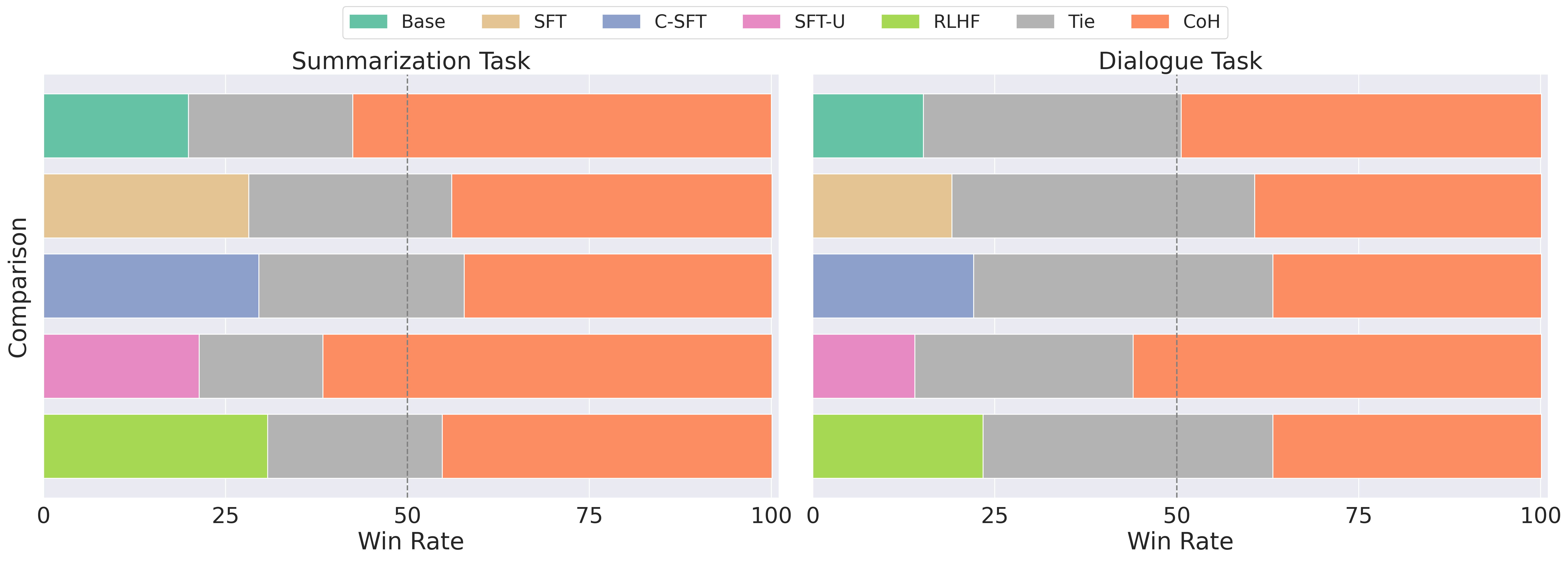Click the blue C-SFT bar in Dialogue chart
1568x561 pixels.
[893, 286]
